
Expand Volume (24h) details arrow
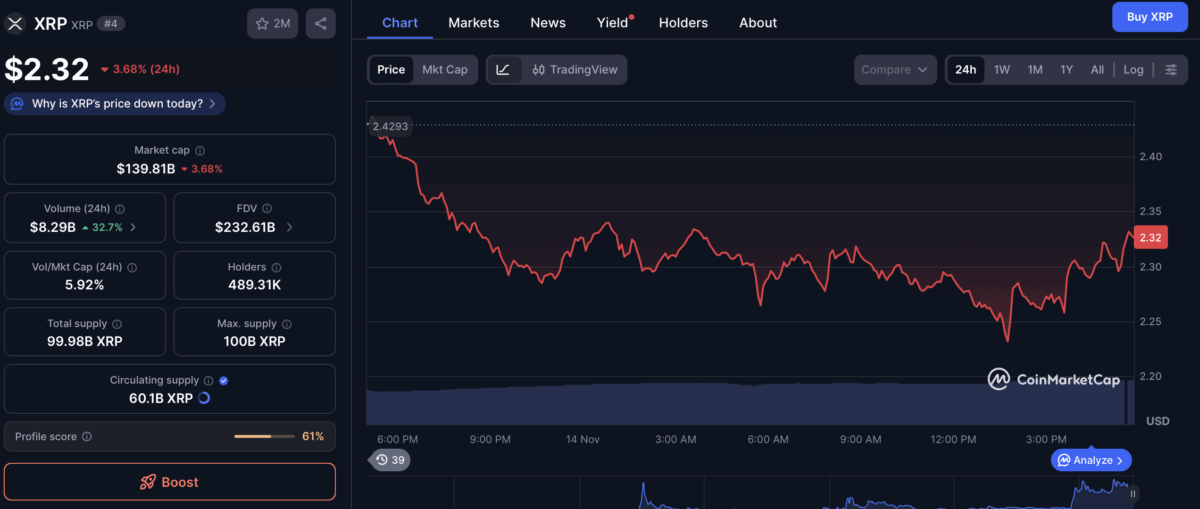(134, 227)
